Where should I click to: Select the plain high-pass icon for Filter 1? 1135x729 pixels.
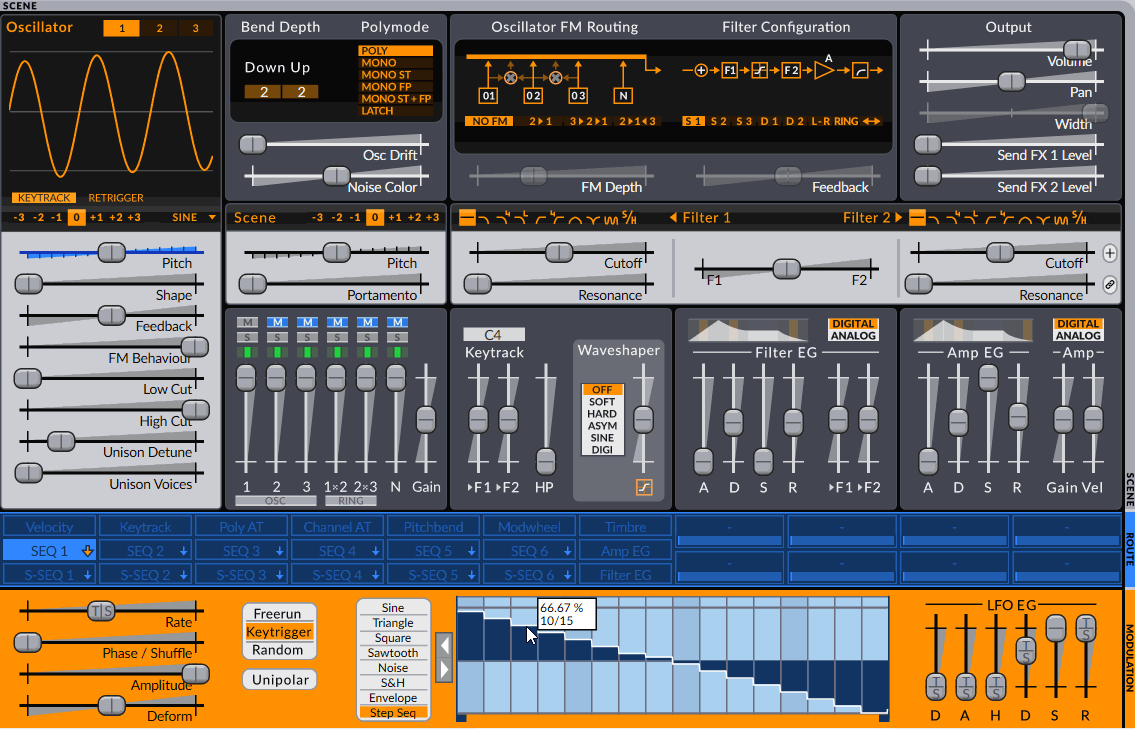pos(541,218)
